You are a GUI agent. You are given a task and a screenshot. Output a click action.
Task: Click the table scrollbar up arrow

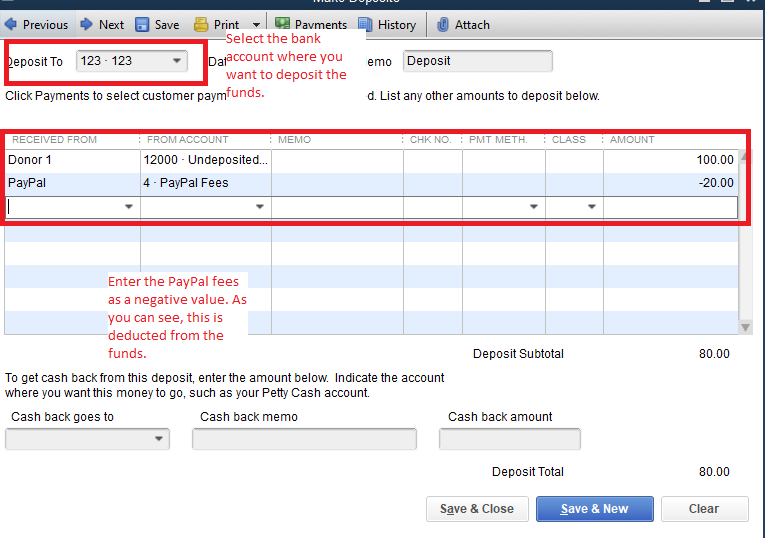(x=744, y=156)
